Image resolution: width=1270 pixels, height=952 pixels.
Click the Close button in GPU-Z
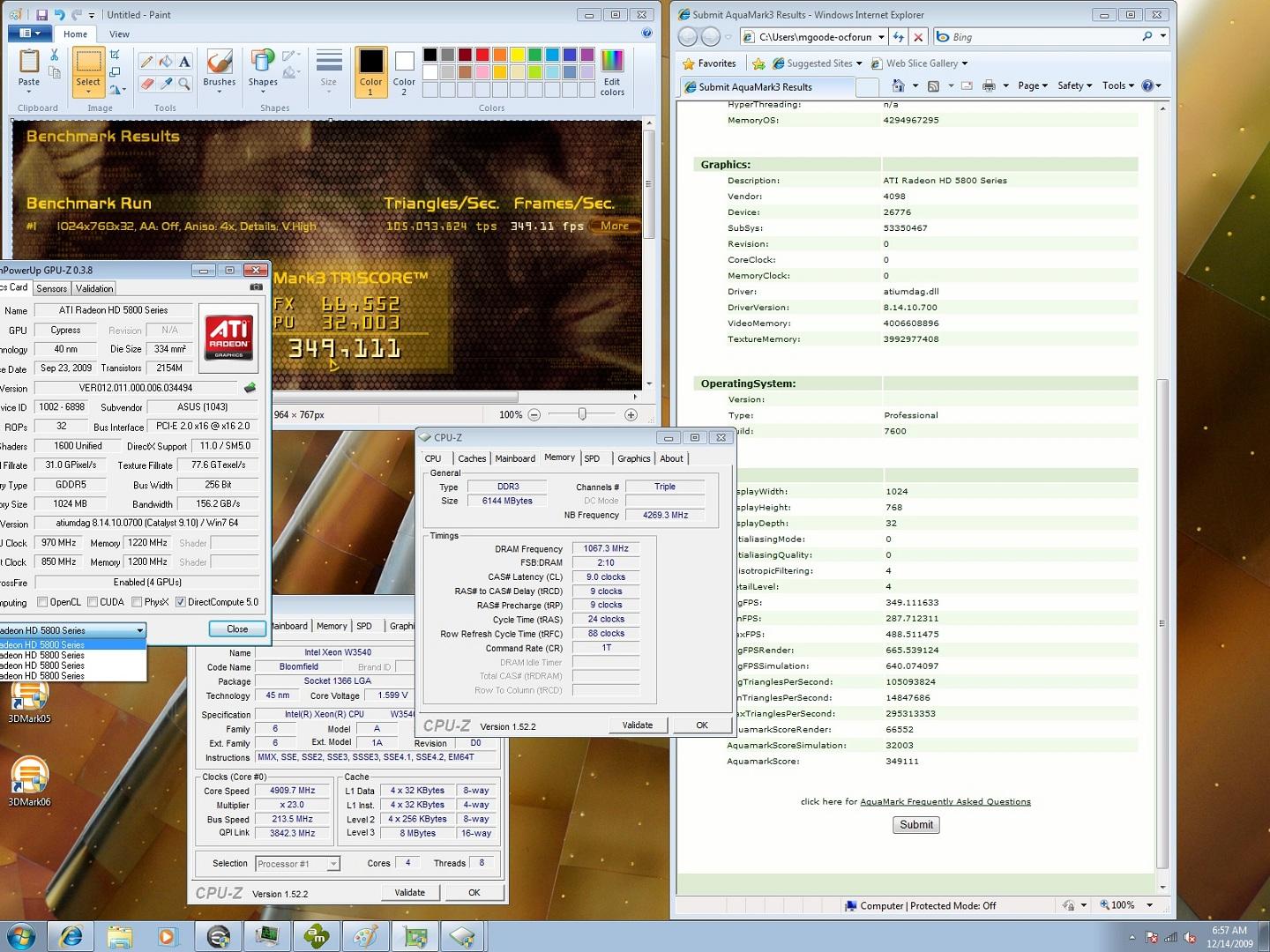(x=237, y=628)
